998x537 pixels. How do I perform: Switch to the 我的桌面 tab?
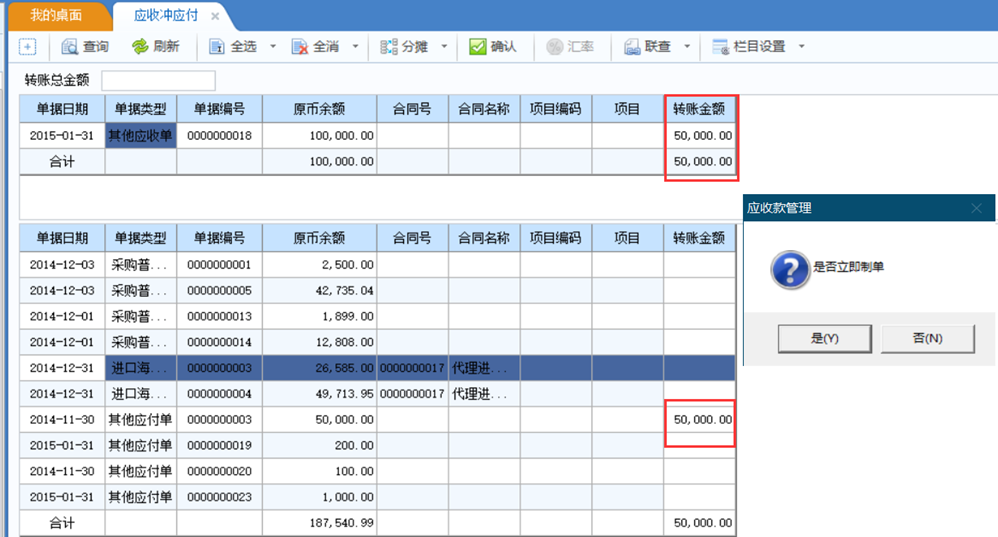coord(56,15)
